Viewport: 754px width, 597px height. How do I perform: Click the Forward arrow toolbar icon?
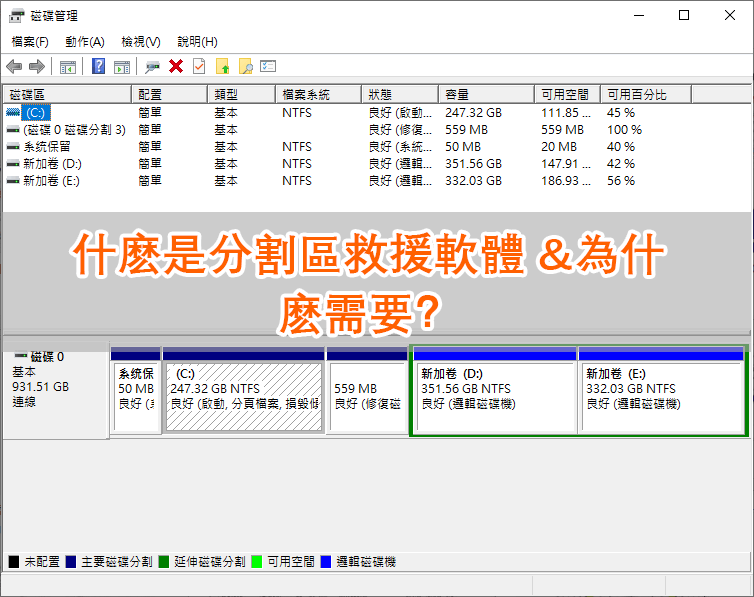(x=37, y=66)
